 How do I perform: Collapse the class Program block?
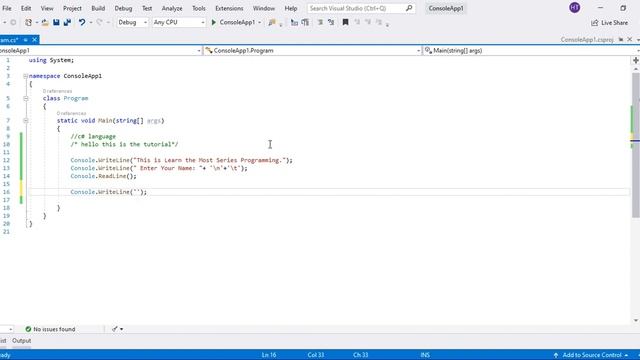coord(25,98)
